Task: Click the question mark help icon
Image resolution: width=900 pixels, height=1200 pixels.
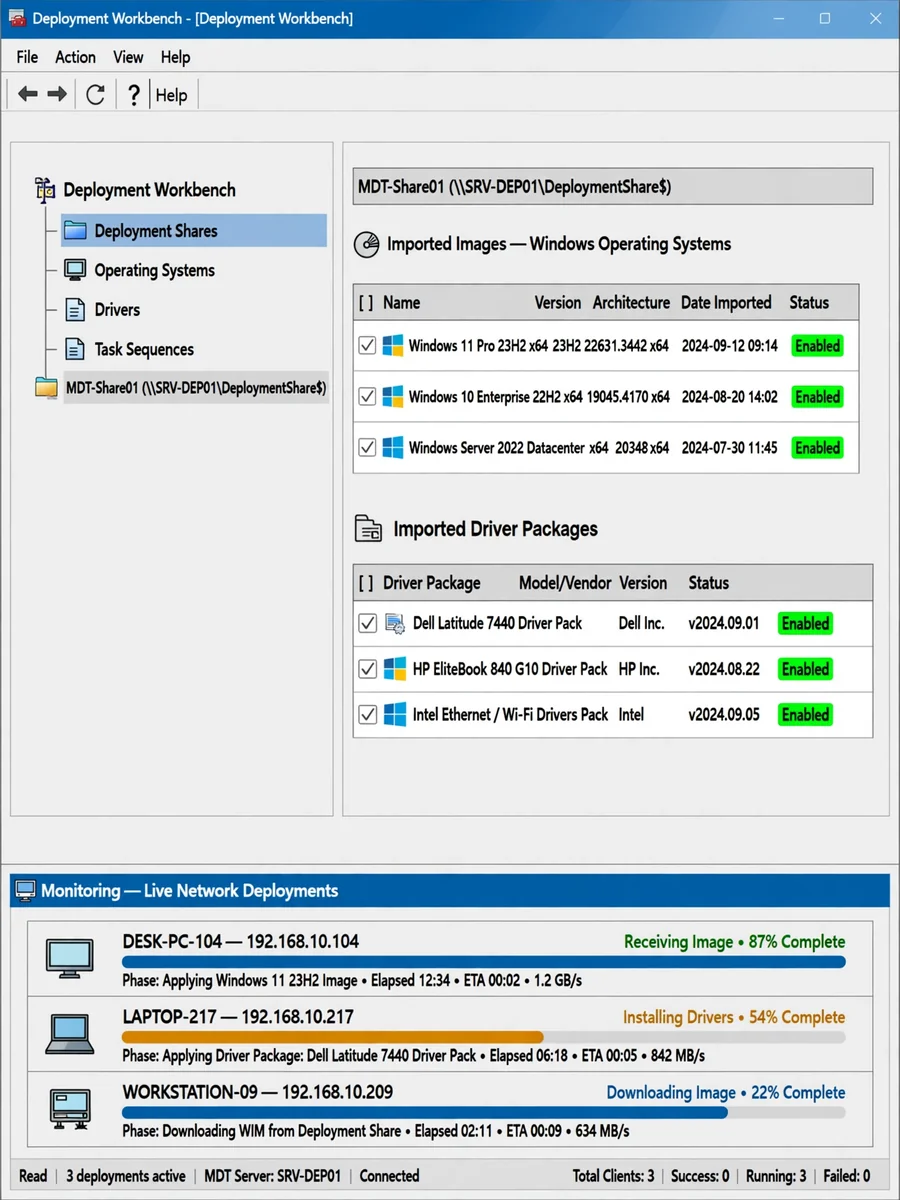Action: (x=133, y=94)
